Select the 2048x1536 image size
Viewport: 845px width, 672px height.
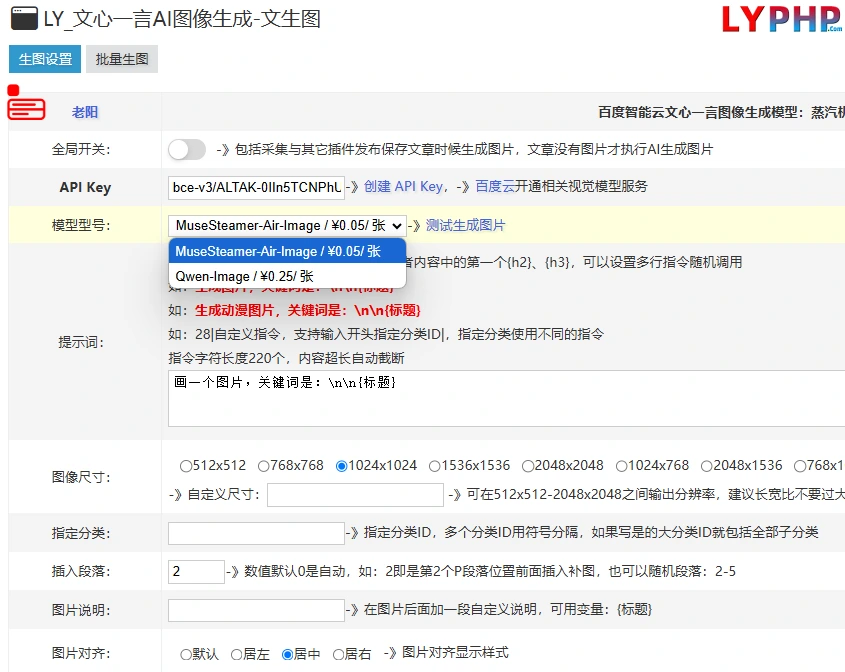[x=707, y=466]
